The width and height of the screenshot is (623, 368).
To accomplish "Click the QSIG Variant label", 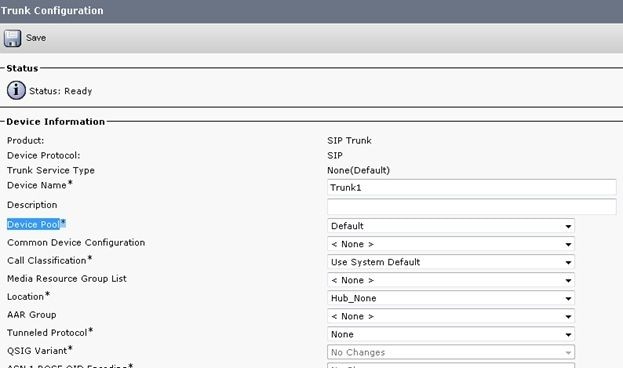I will [x=39, y=351].
